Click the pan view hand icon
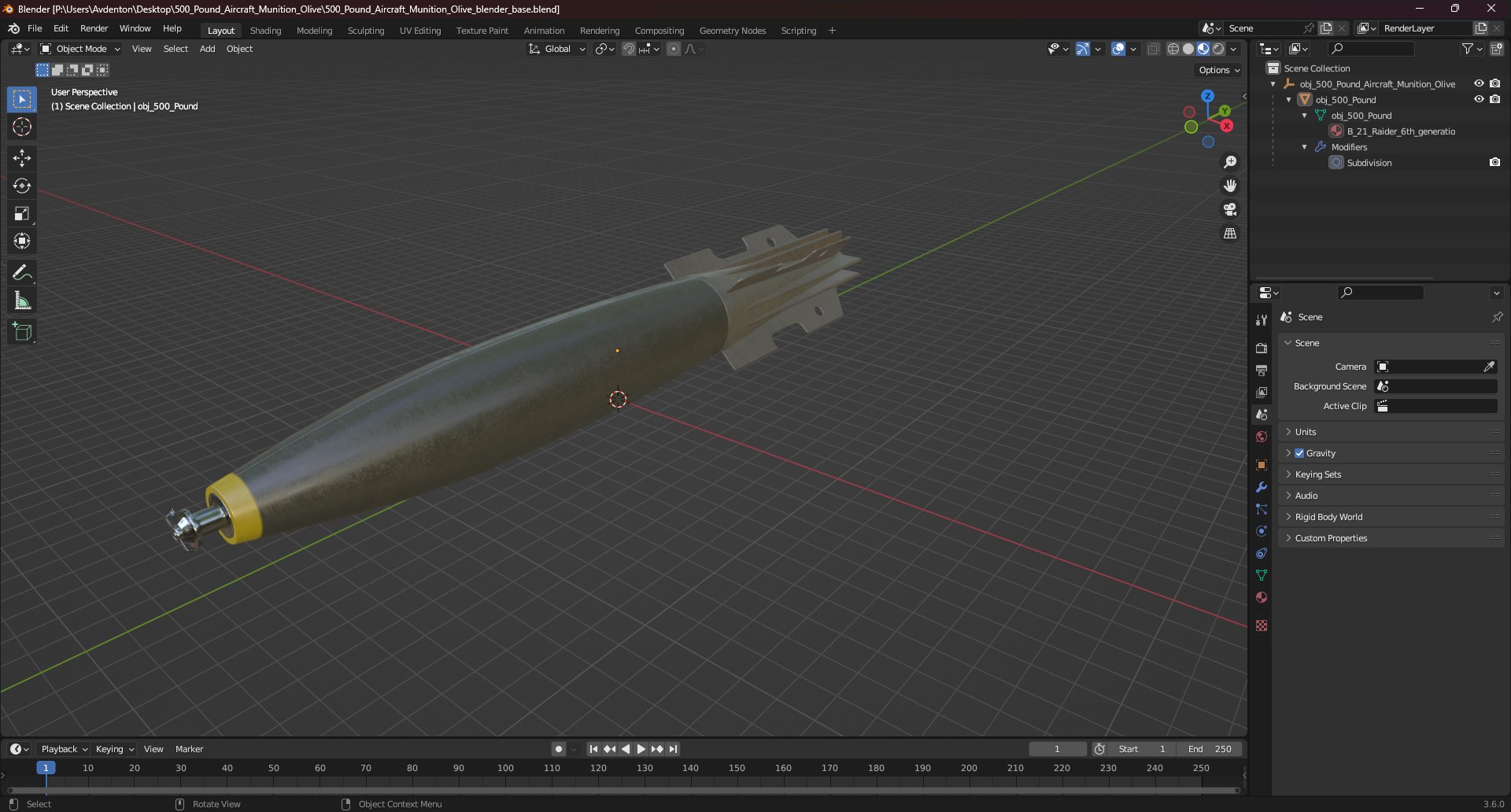 coord(1230,186)
